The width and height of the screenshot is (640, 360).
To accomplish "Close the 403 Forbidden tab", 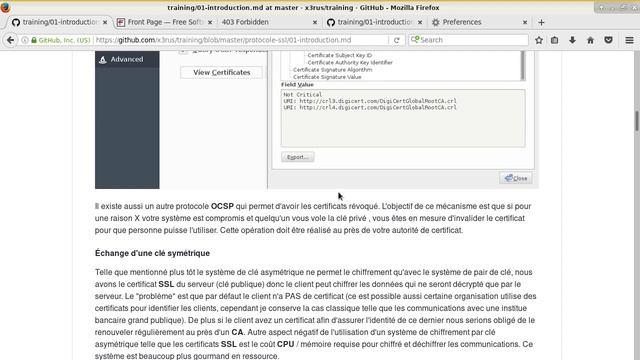I will tap(315, 22).
